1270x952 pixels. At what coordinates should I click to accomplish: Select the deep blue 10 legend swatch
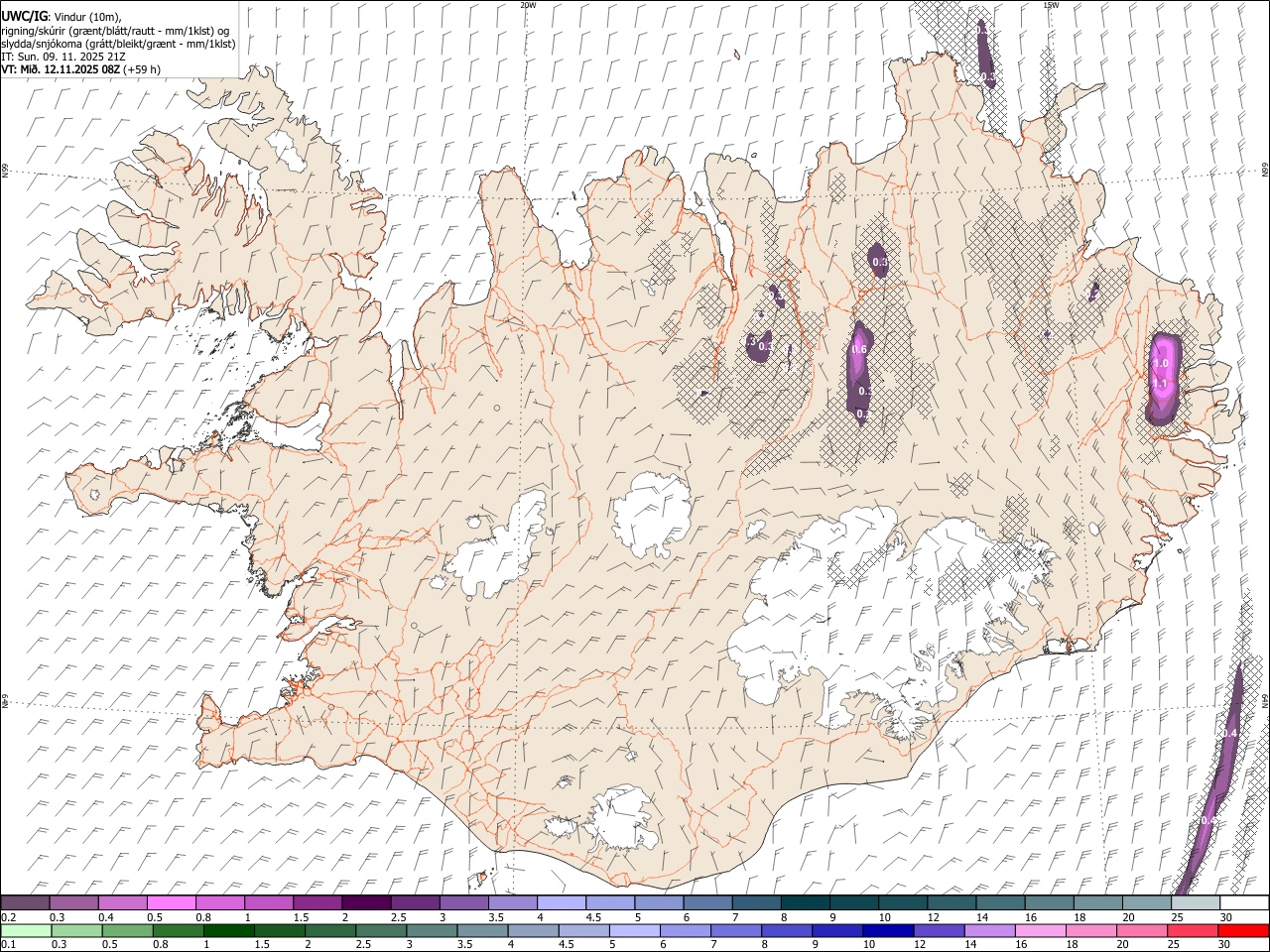tap(886, 930)
